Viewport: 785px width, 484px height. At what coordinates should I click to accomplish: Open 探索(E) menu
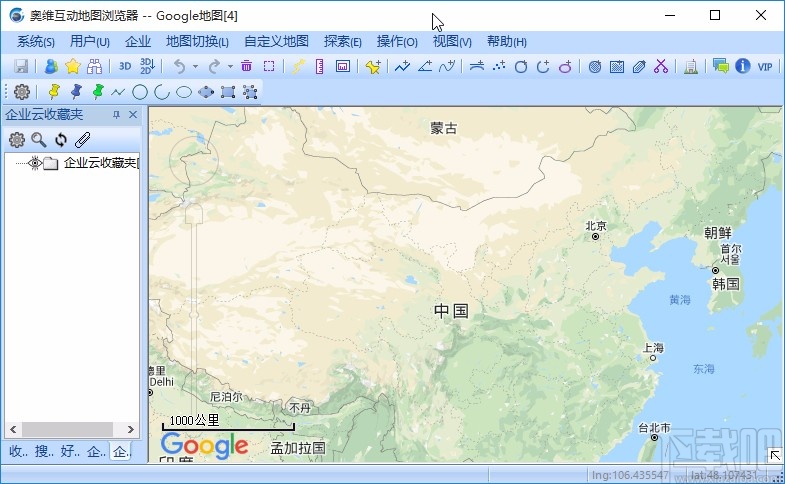[x=342, y=42]
